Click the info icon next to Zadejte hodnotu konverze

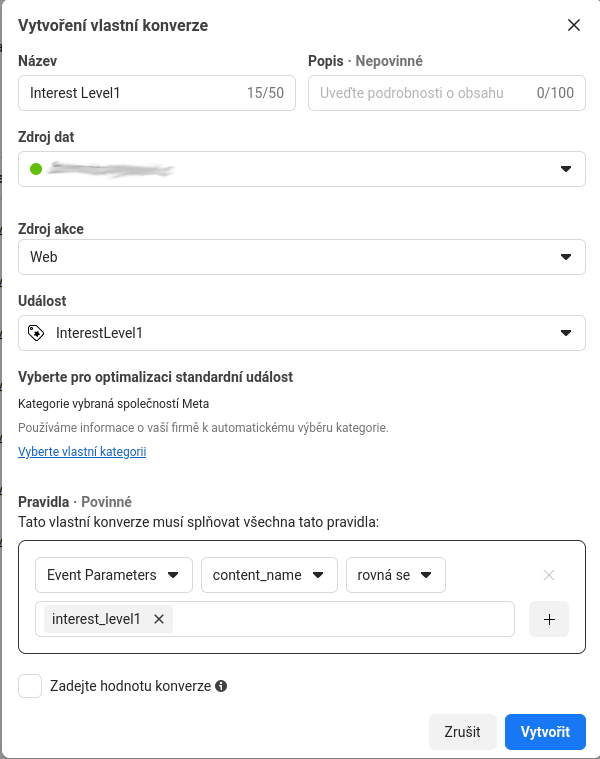pos(221,687)
